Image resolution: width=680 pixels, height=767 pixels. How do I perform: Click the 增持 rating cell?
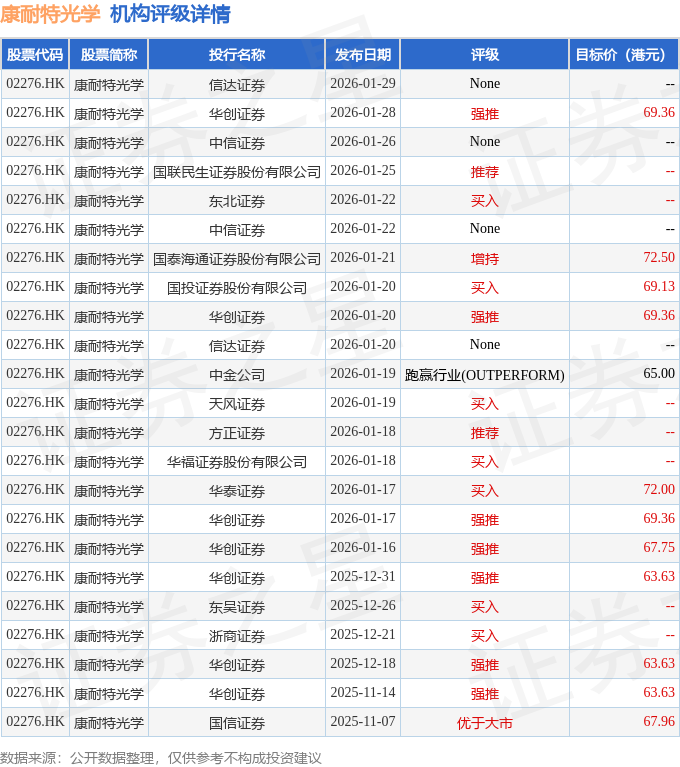point(484,259)
